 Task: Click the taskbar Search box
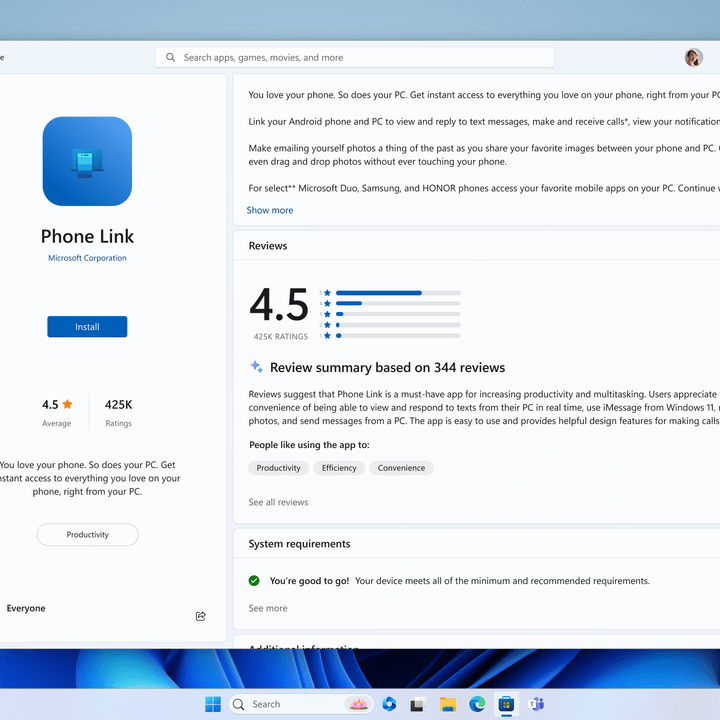point(301,704)
